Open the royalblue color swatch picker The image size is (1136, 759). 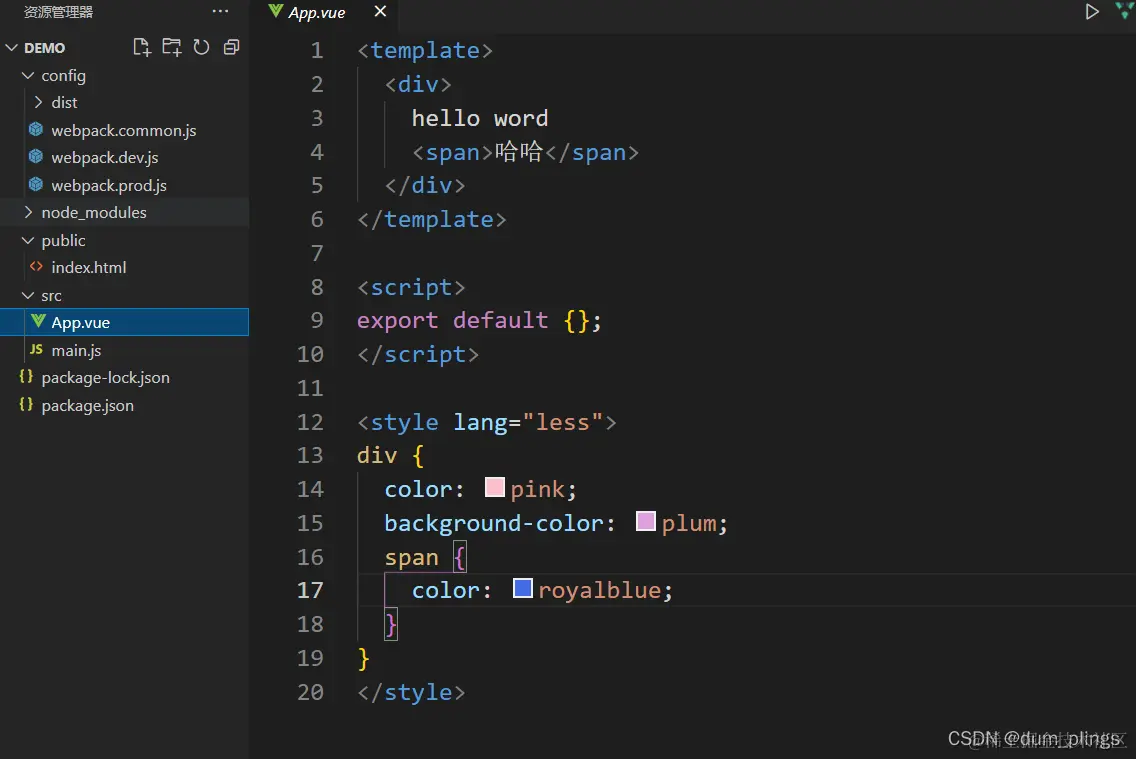point(522,587)
